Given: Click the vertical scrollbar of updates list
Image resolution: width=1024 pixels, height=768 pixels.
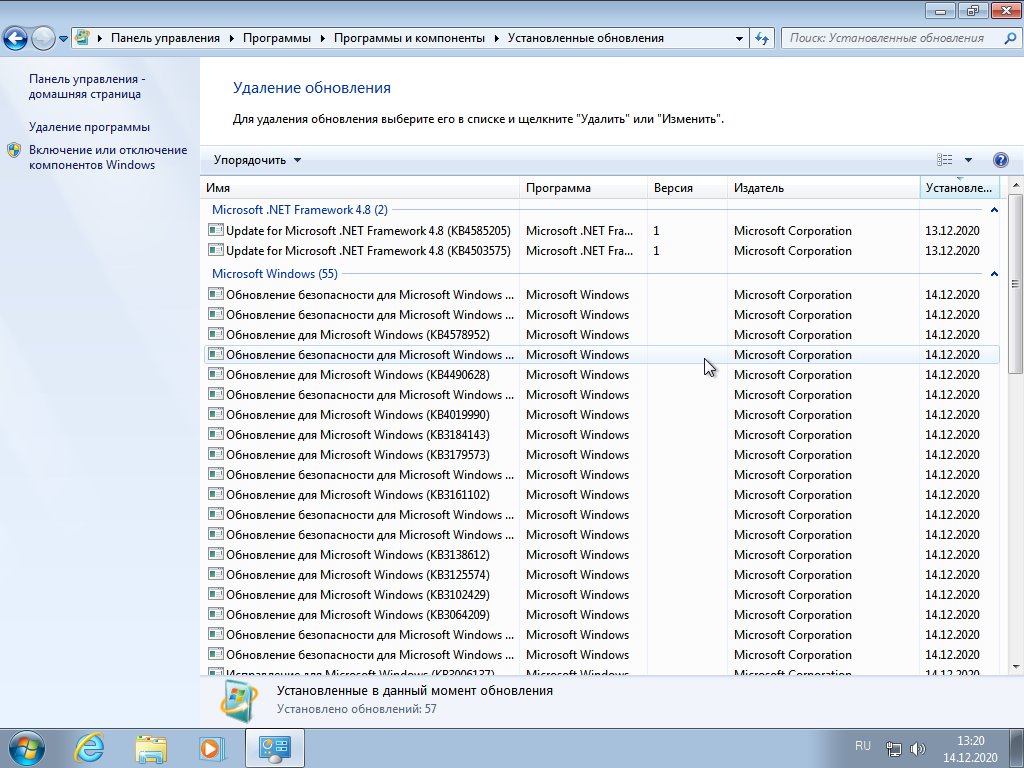Looking at the screenshot, I should click(x=1015, y=450).
